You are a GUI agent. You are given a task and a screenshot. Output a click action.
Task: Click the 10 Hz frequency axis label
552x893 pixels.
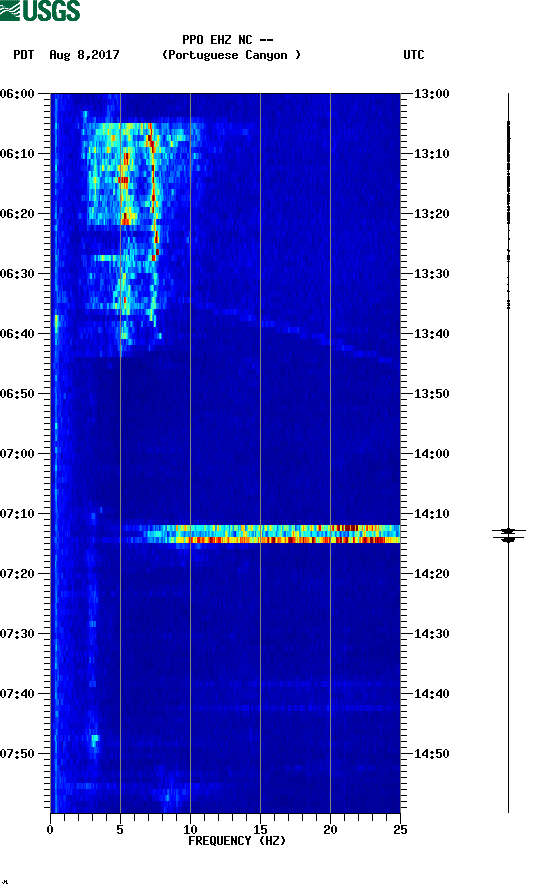[190, 830]
